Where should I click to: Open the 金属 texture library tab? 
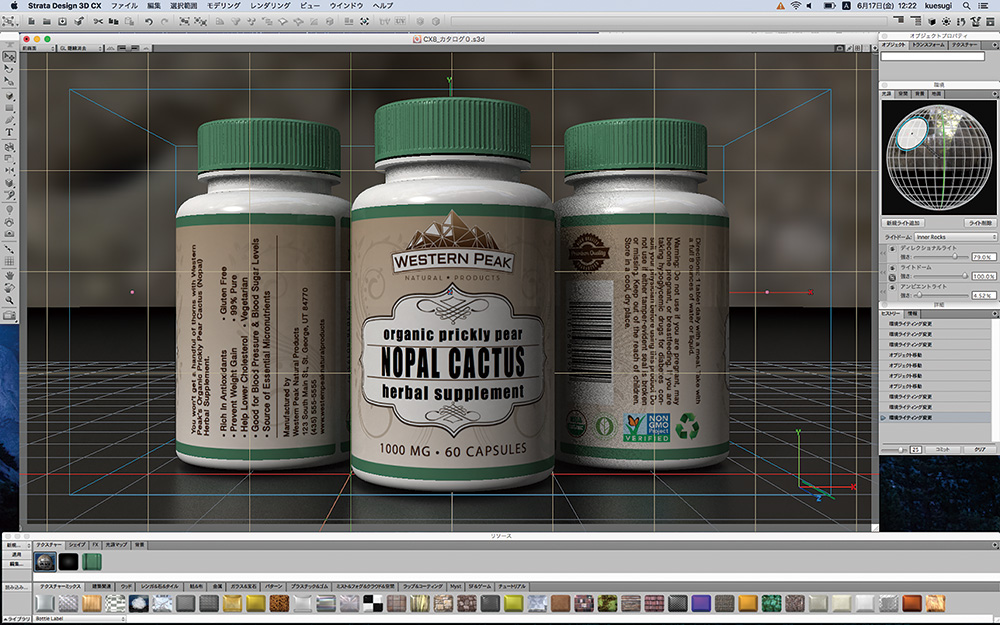click(x=217, y=586)
